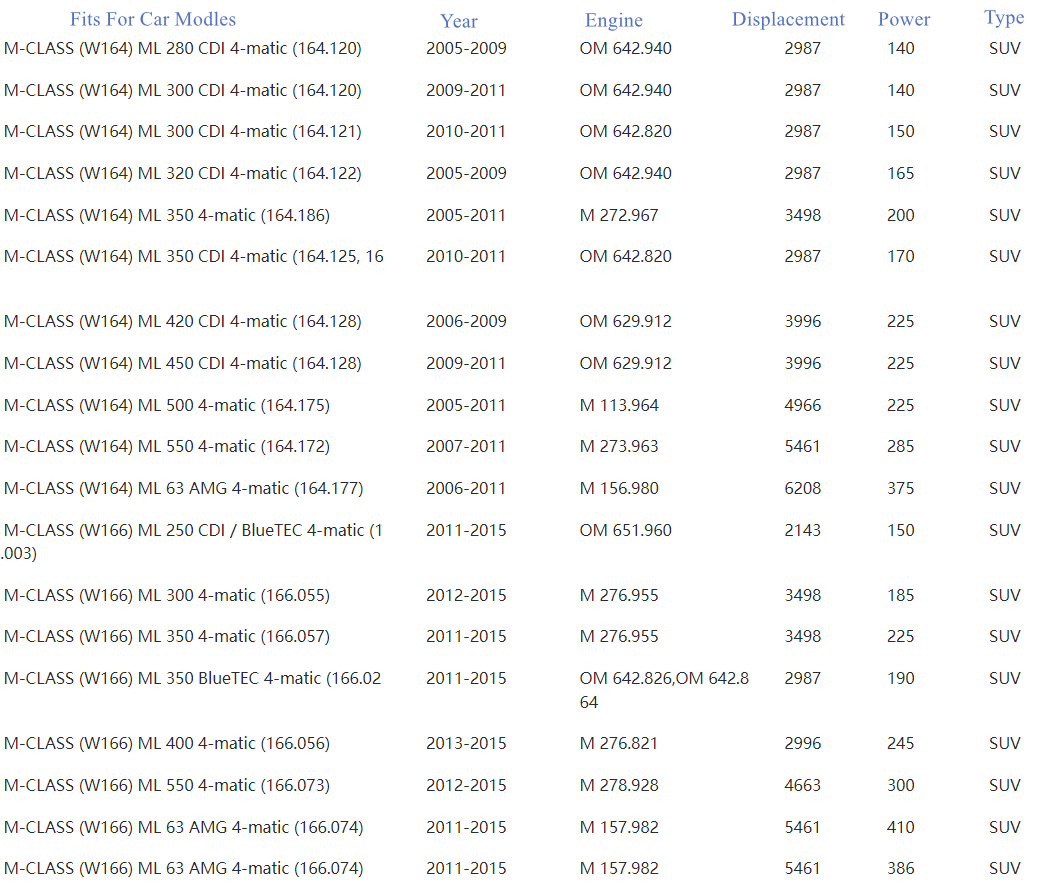
Task: Select the ML 250 CDI / BlueTEC model
Action: (x=193, y=530)
